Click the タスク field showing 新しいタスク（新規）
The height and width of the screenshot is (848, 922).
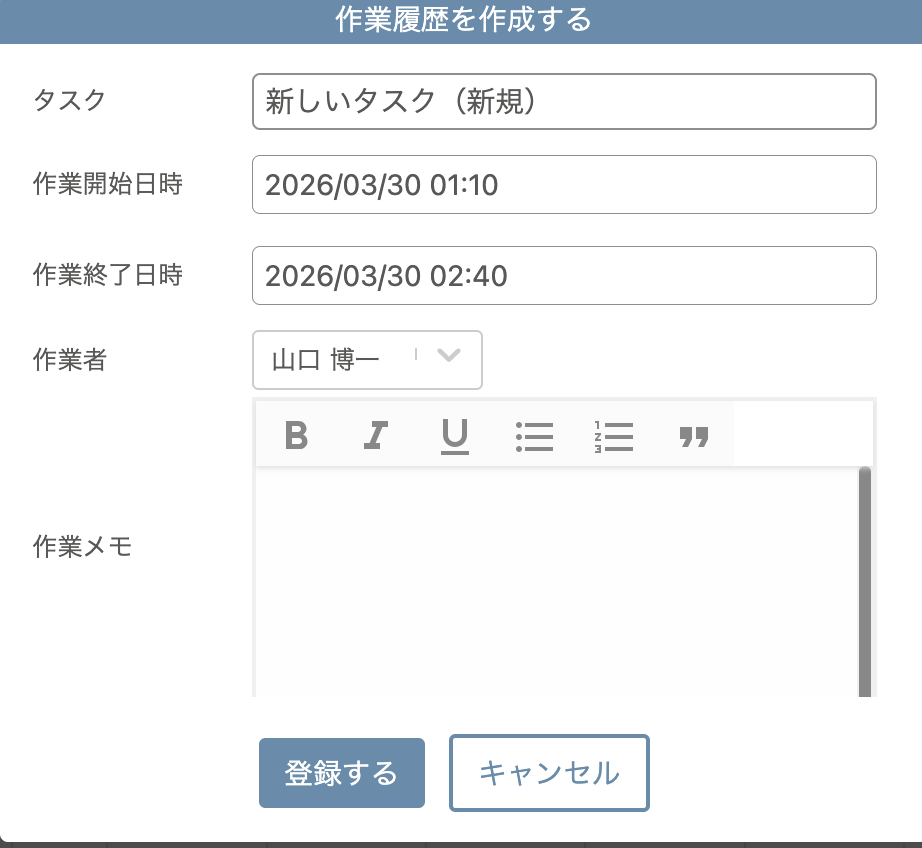pos(564,101)
